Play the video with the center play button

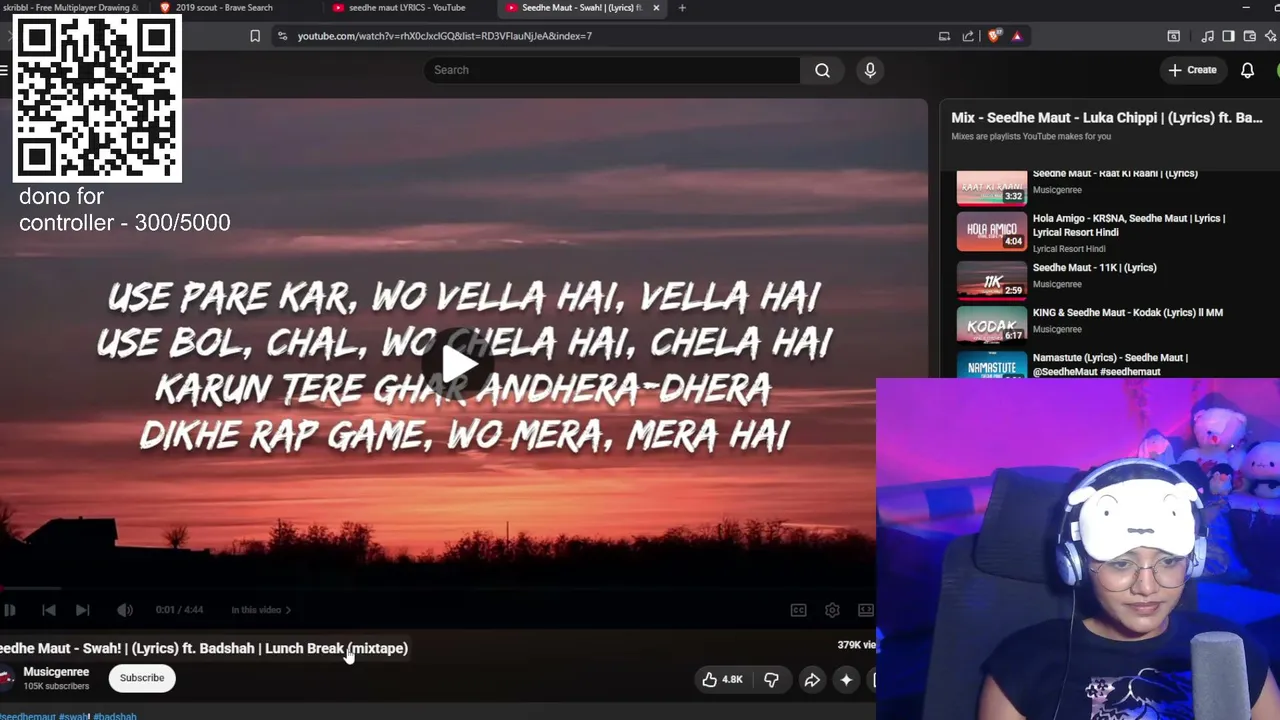click(x=459, y=364)
